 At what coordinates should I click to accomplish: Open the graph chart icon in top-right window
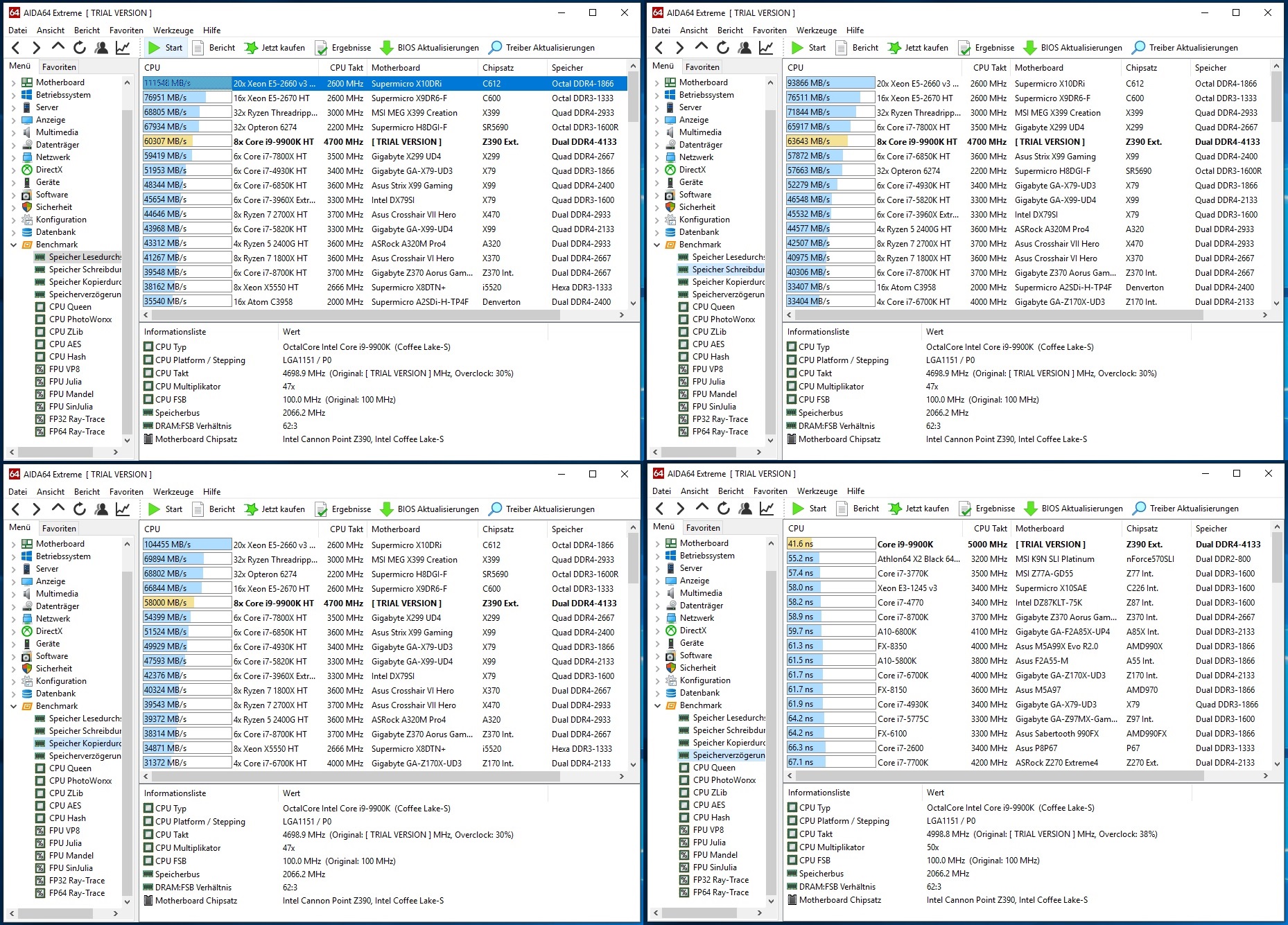coord(766,48)
